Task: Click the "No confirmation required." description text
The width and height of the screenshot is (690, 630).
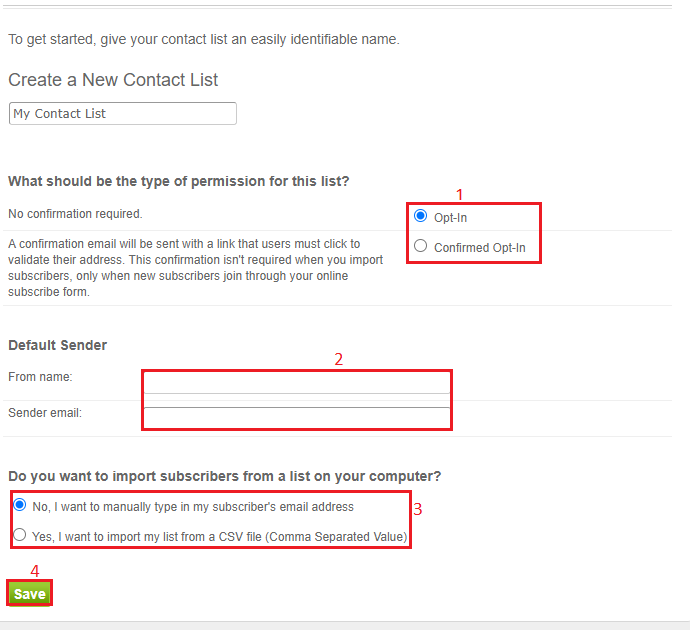Action: tap(75, 214)
